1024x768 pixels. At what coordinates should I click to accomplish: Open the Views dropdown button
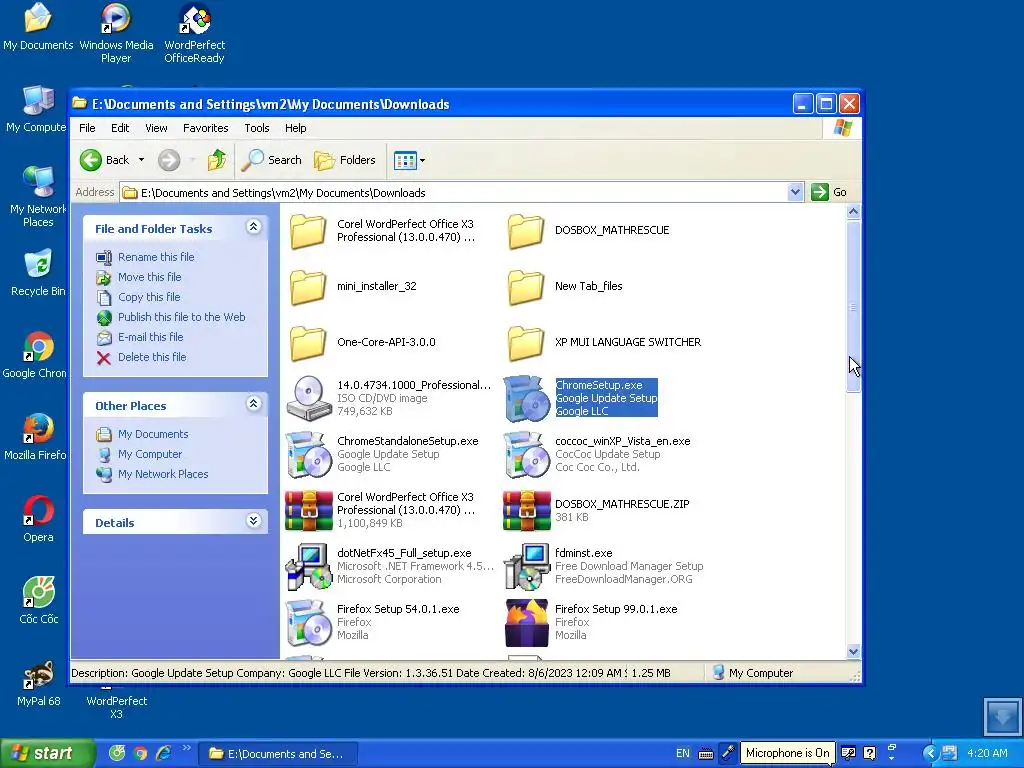coord(409,160)
